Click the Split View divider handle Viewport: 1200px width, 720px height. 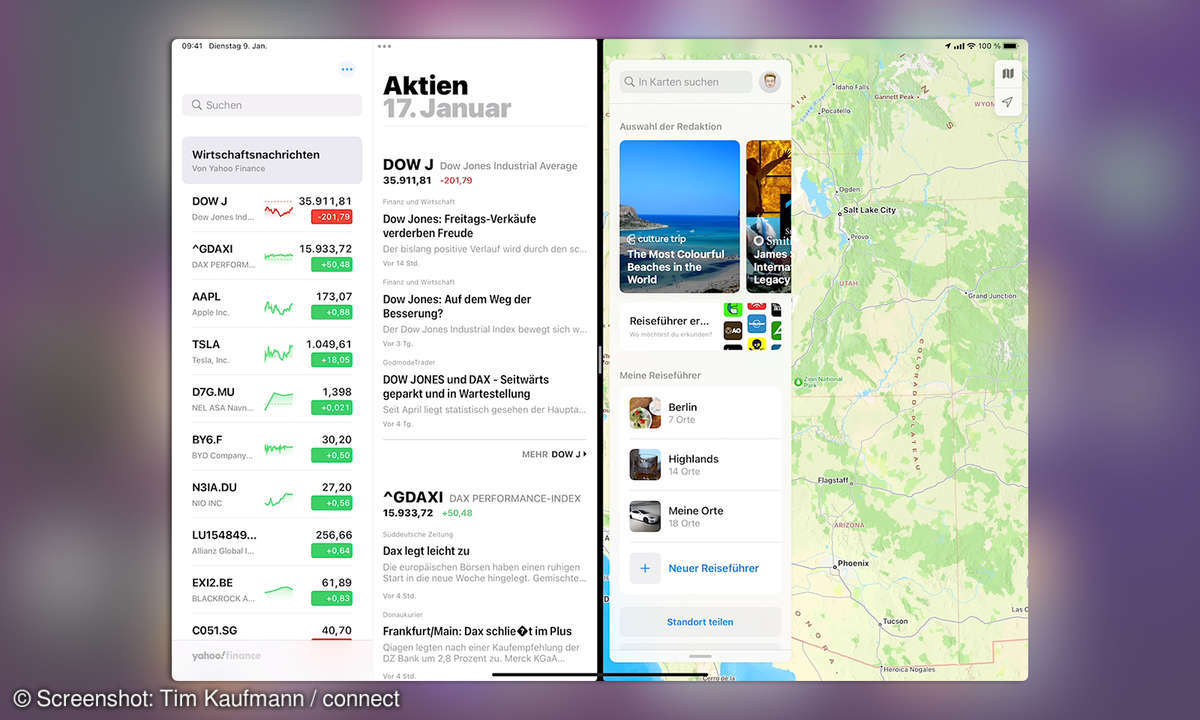599,360
